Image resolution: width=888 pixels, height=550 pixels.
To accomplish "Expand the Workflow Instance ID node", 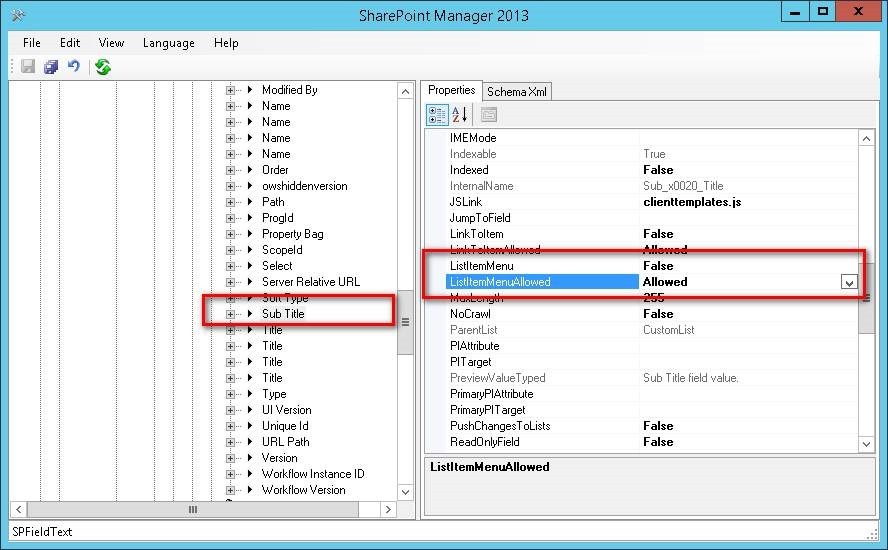I will point(230,474).
